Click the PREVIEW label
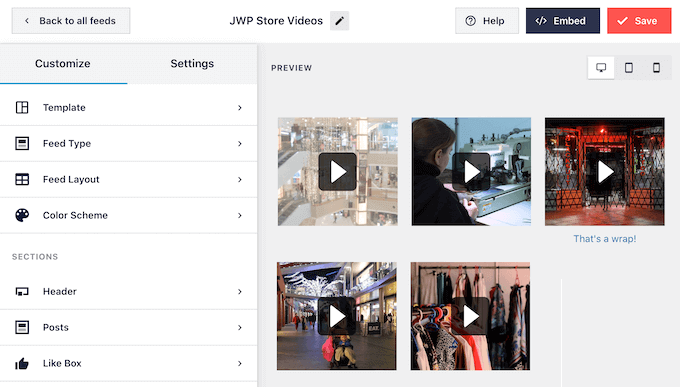Image resolution: width=680 pixels, height=387 pixels. tap(291, 68)
